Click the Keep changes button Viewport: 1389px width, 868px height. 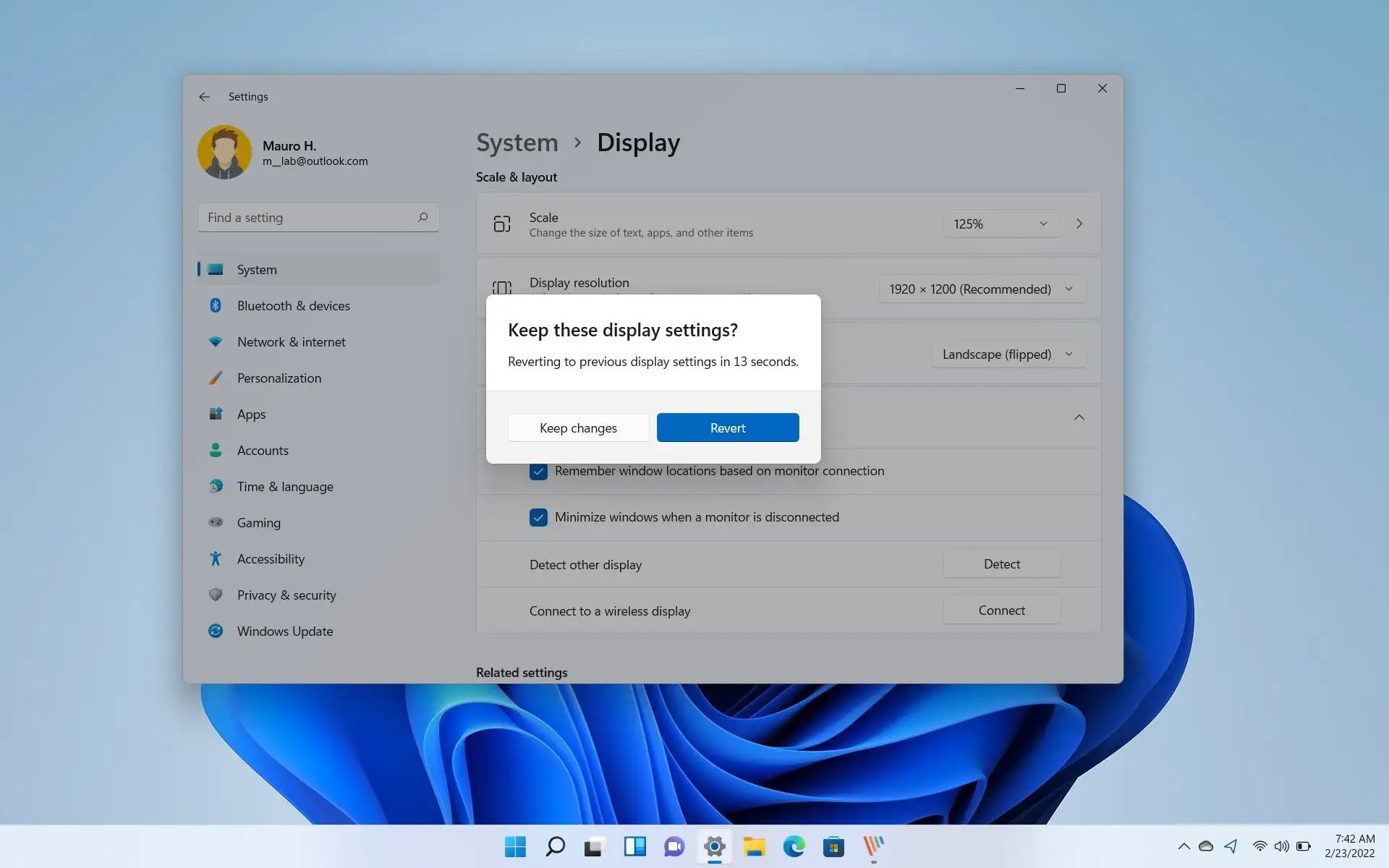[578, 428]
